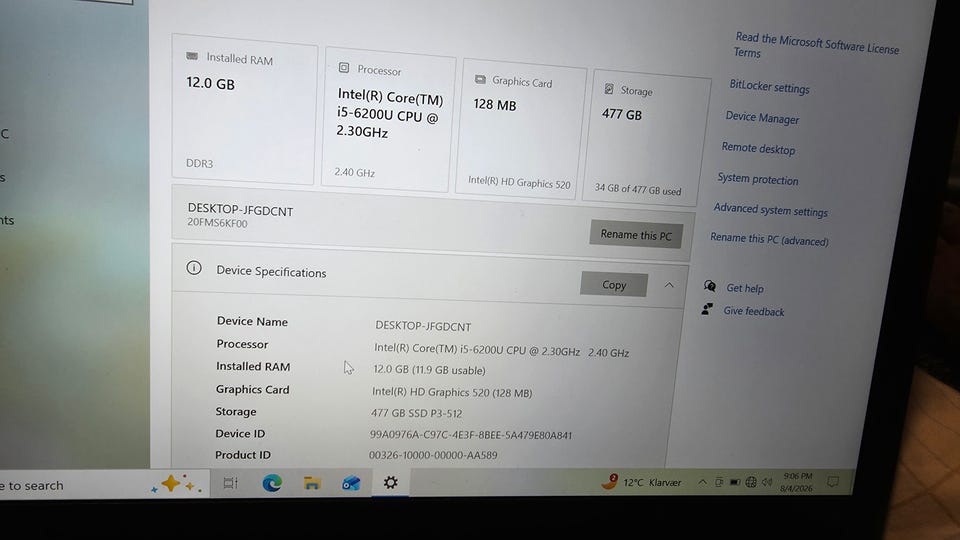Select the Installed RAM 12.0 GB card

tap(244, 109)
